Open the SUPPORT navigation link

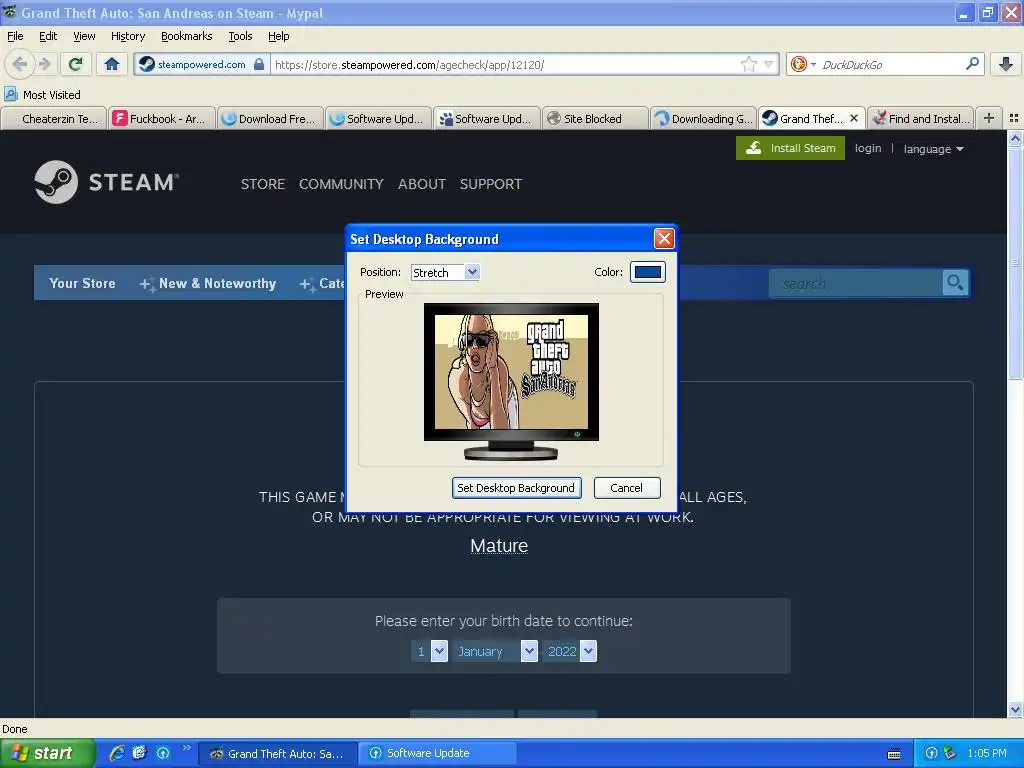point(490,184)
